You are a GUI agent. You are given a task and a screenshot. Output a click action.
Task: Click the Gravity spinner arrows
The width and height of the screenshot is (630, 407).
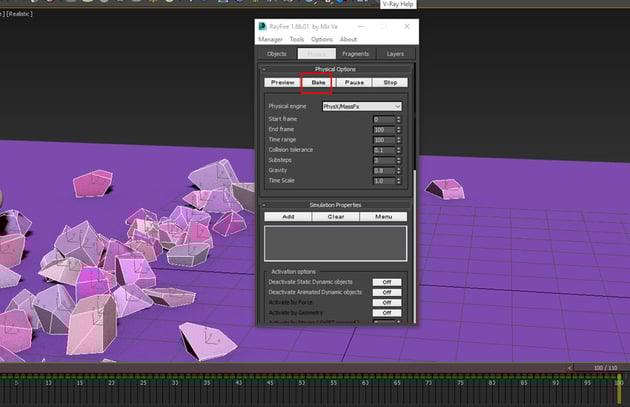click(398, 170)
